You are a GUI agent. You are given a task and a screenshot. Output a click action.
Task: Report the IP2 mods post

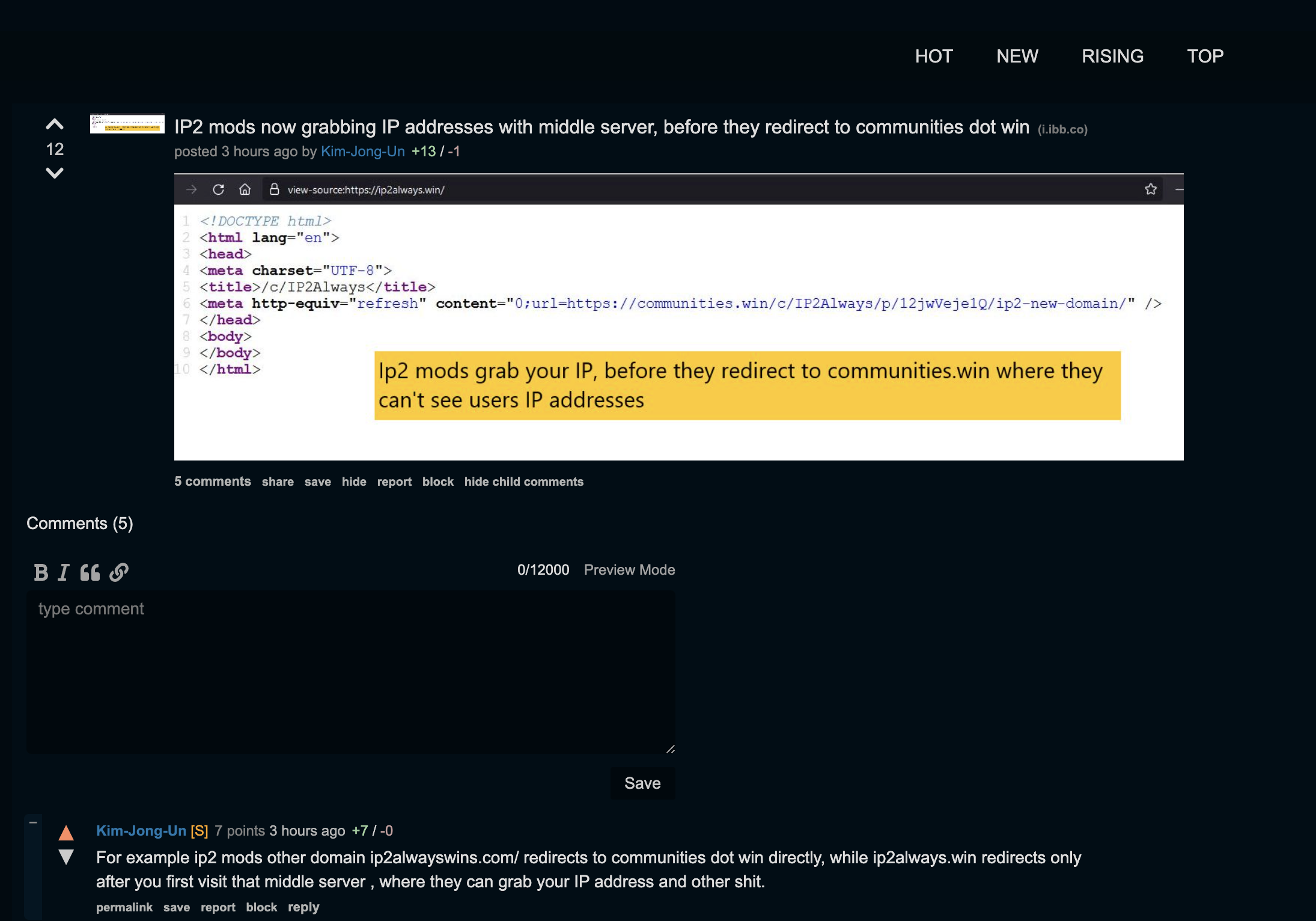point(394,482)
